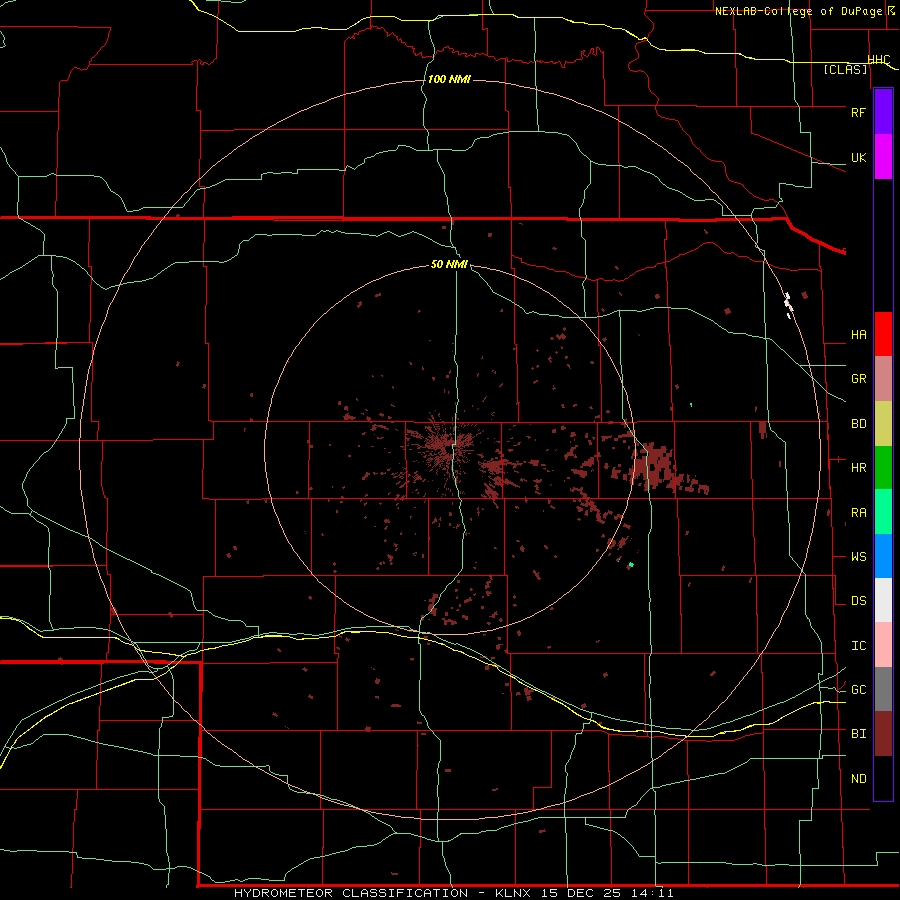The height and width of the screenshot is (900, 900).
Task: Click the white echo cluster near the 100 NMI ring
Action: (x=789, y=305)
